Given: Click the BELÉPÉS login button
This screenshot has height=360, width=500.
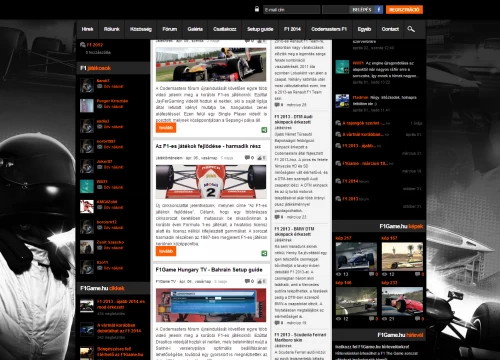Looking at the screenshot, I should click(x=362, y=10).
